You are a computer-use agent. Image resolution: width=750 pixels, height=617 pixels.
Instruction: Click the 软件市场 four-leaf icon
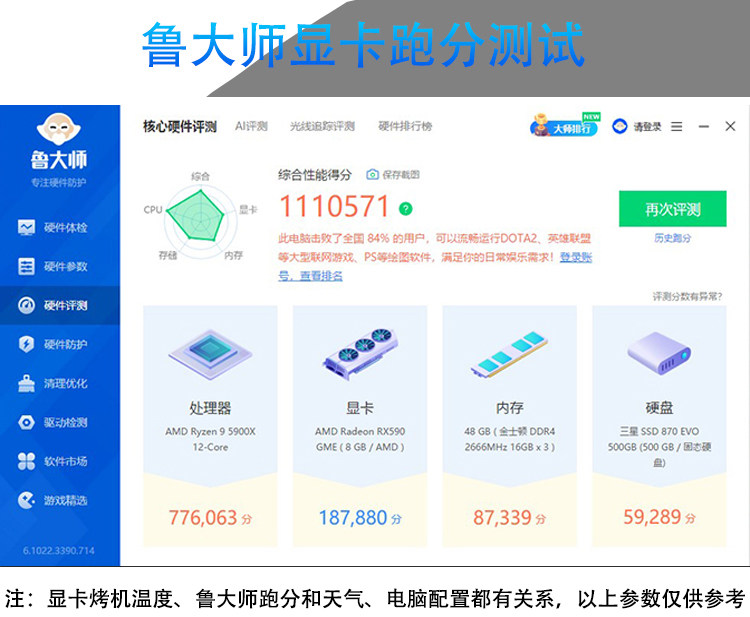pos(26,462)
